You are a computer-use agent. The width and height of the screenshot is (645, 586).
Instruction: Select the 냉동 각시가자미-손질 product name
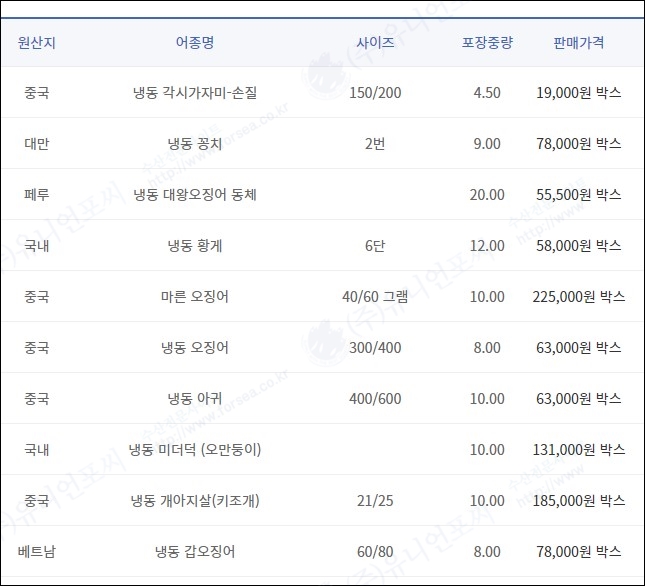[x=195, y=93]
